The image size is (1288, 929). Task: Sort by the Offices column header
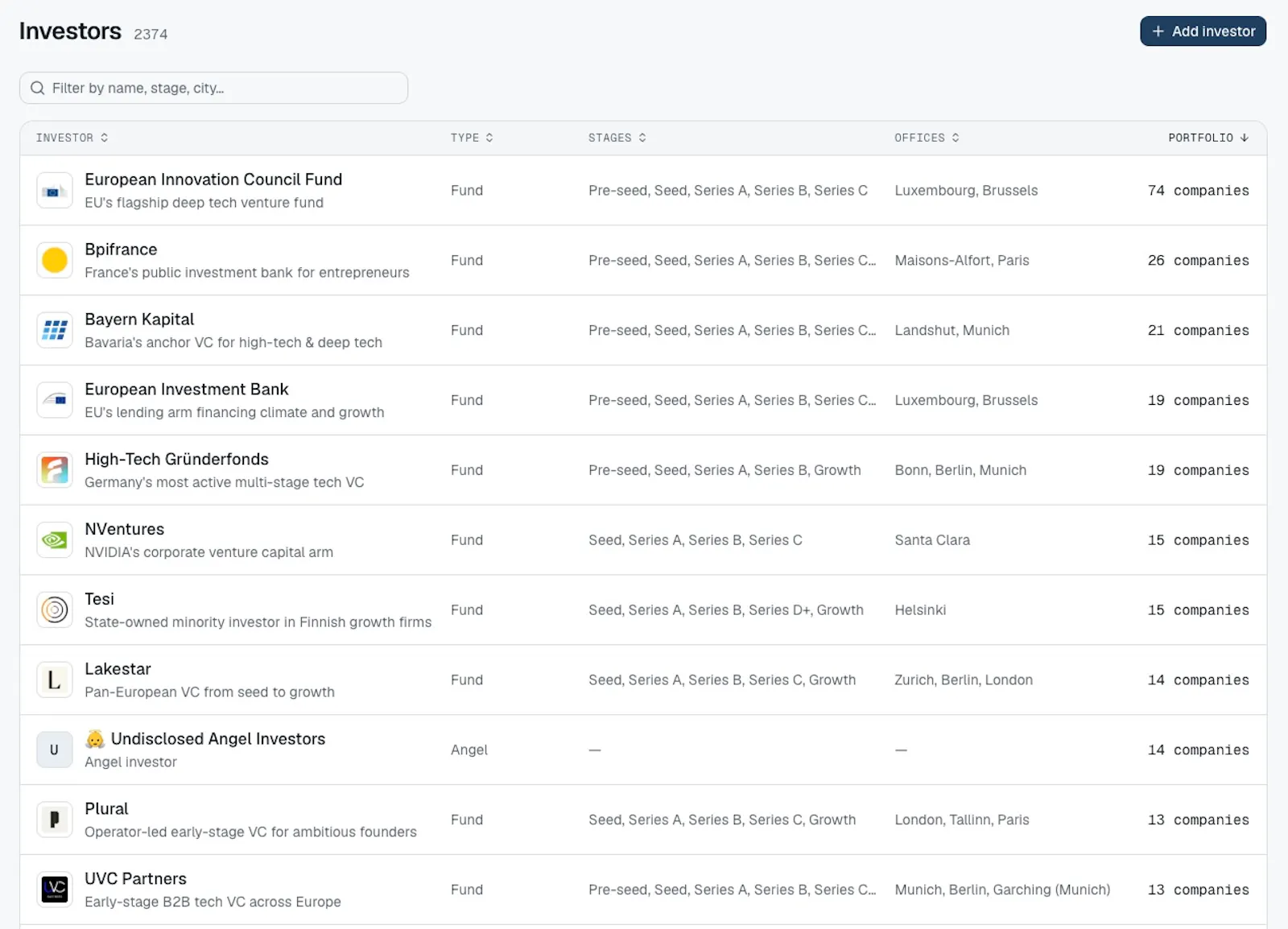(927, 138)
